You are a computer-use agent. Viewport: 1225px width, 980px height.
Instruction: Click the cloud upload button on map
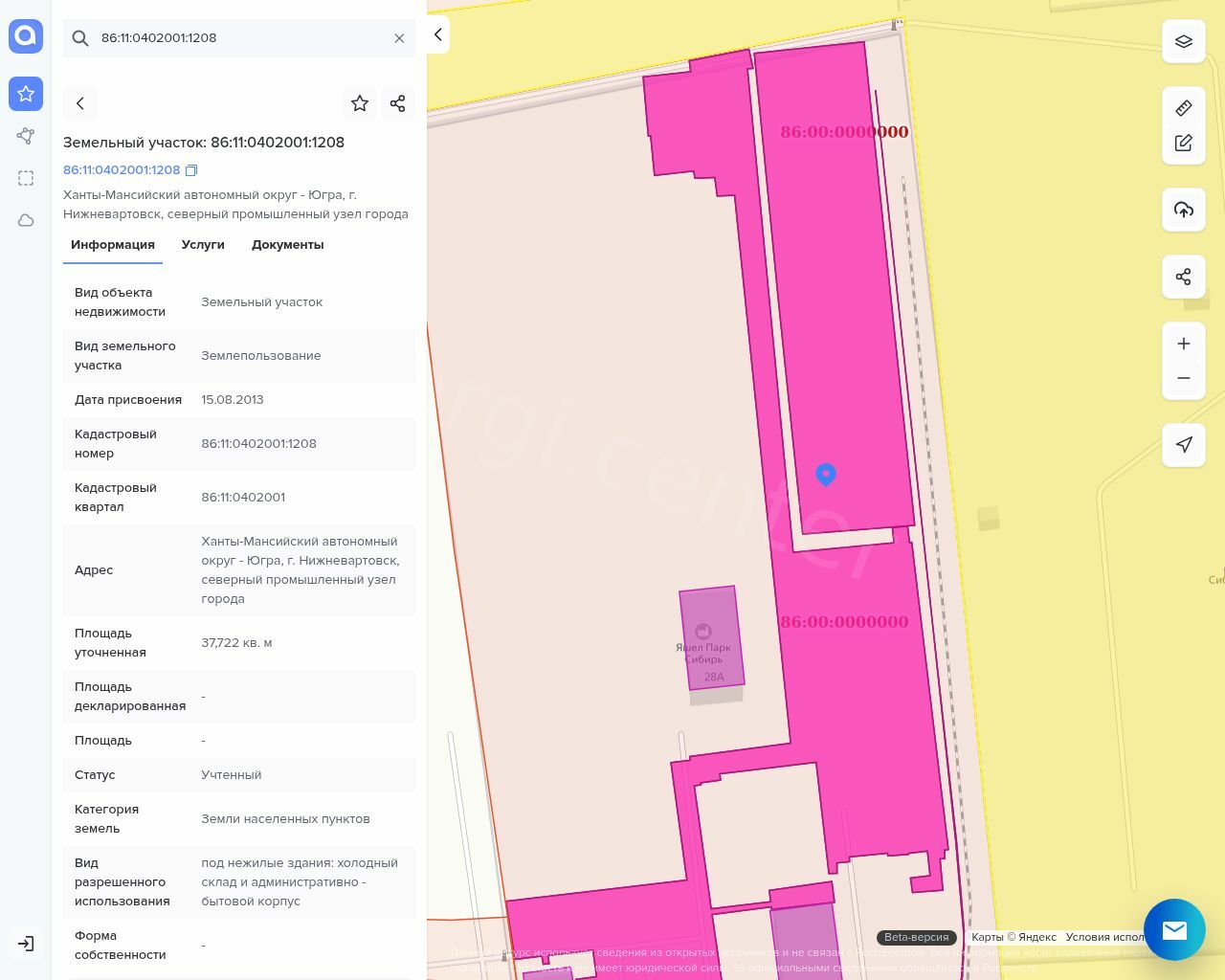1184,210
